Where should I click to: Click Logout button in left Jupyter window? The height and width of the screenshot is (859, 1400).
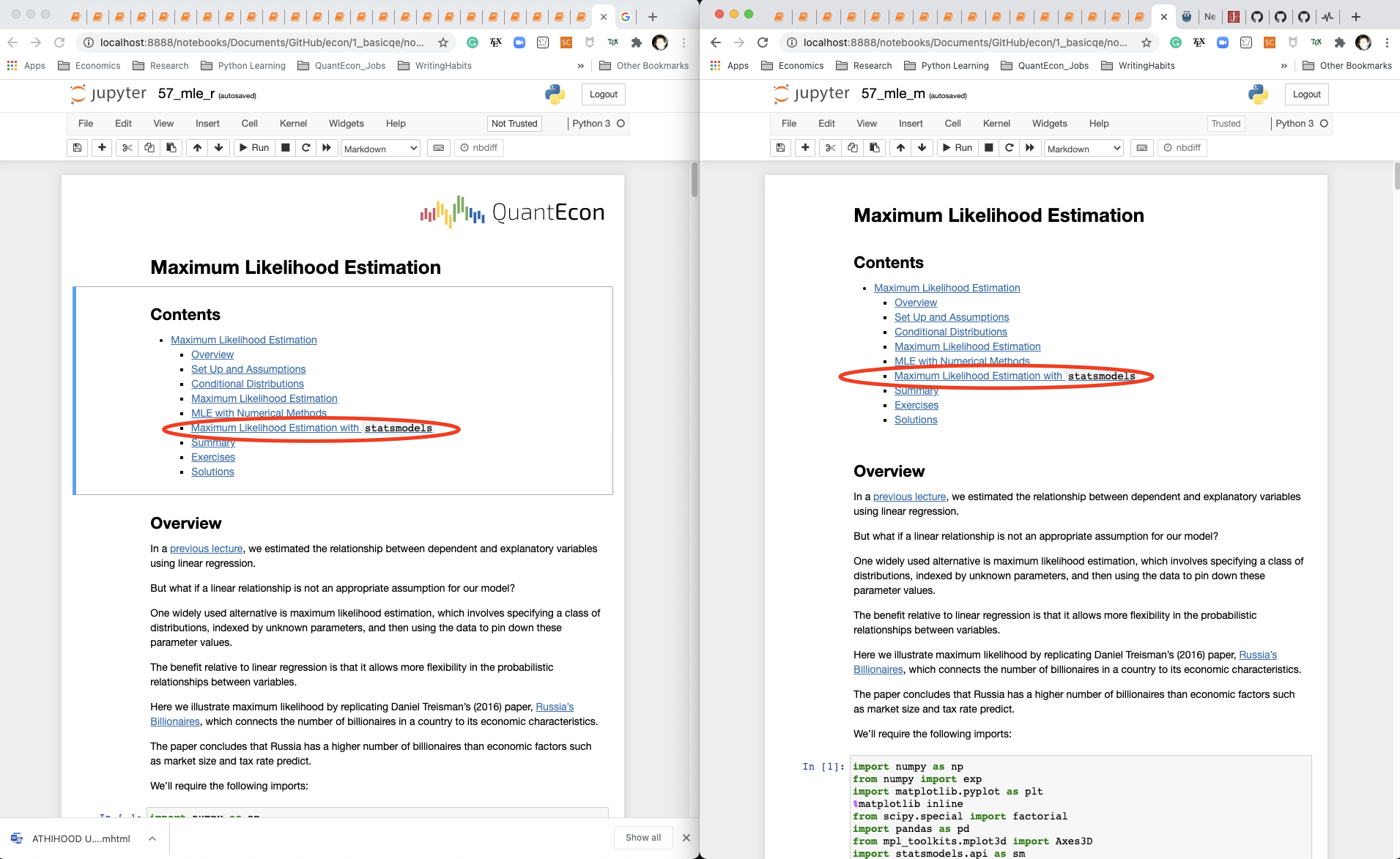point(604,94)
